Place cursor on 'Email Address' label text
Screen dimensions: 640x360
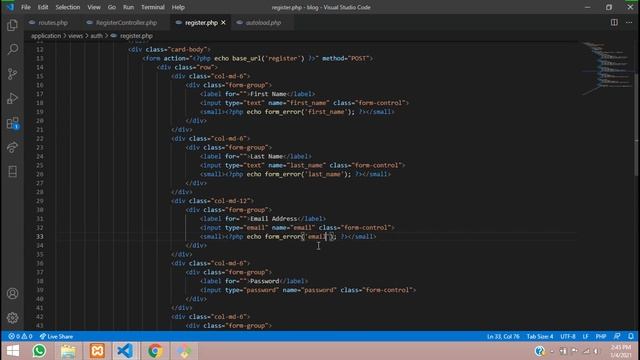pos(273,219)
